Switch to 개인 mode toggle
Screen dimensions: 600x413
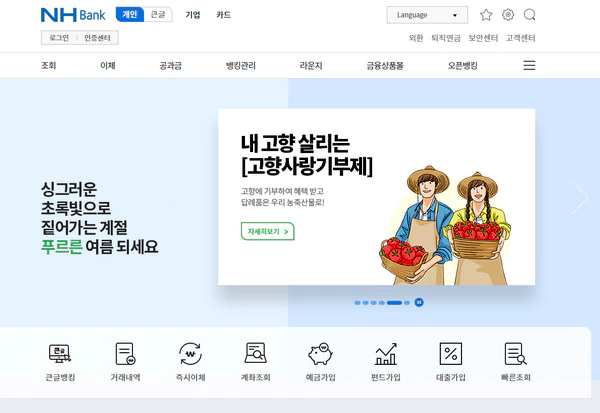(x=130, y=15)
